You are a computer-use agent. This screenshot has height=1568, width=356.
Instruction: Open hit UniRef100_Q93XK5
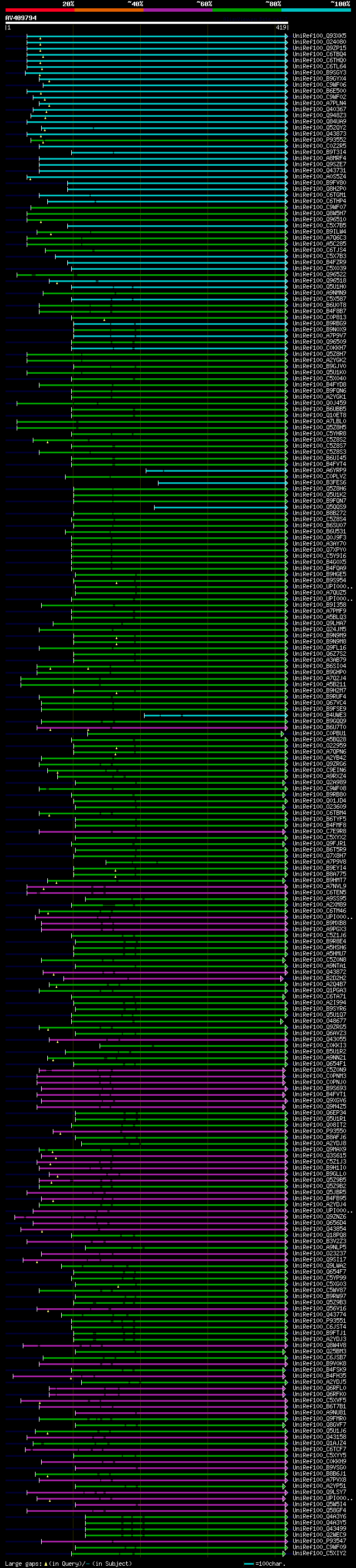coord(319,36)
